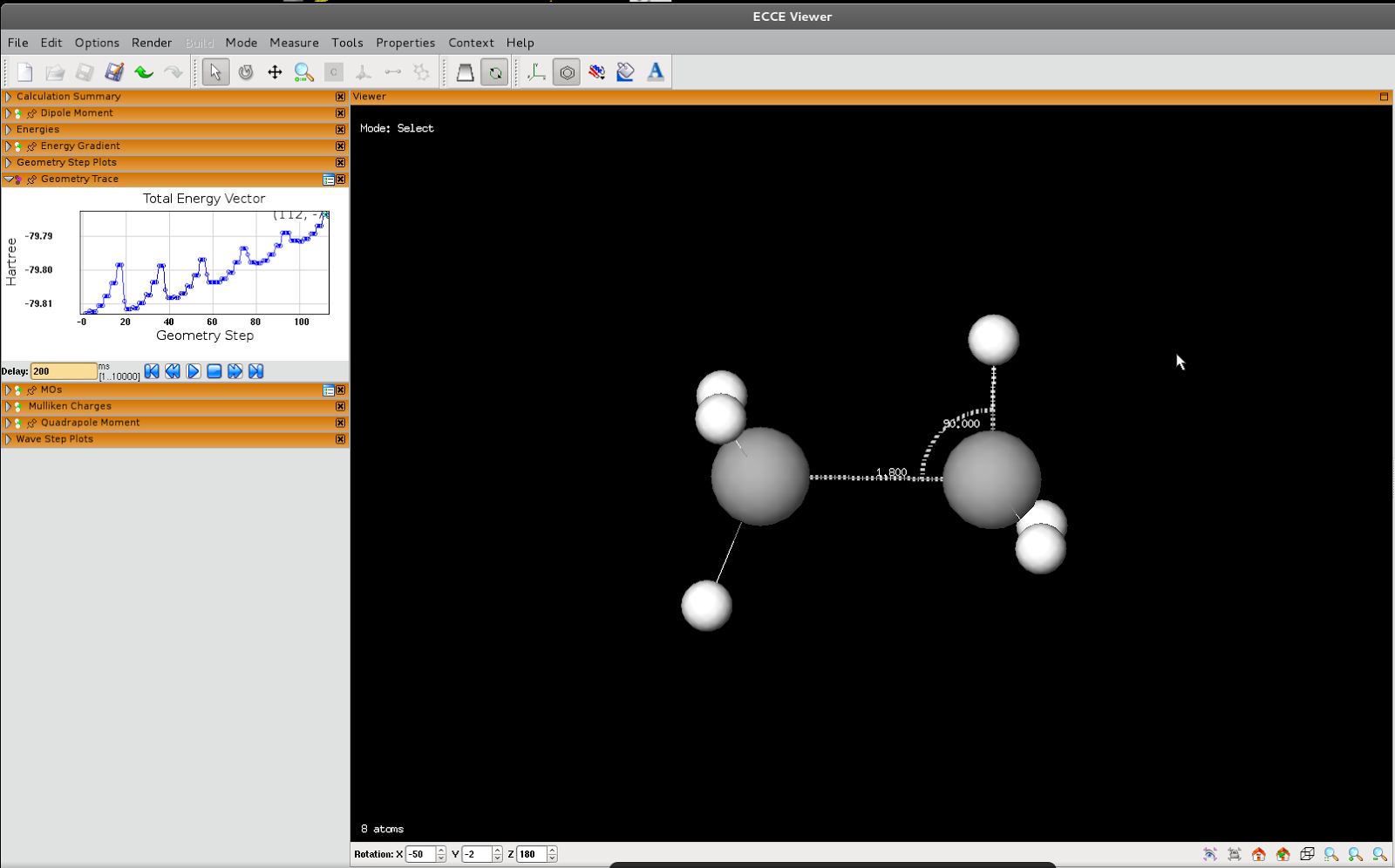This screenshot has width=1395, height=868.
Task: Collapse the Geometry Trace panel
Action: pyautogui.click(x=9, y=180)
